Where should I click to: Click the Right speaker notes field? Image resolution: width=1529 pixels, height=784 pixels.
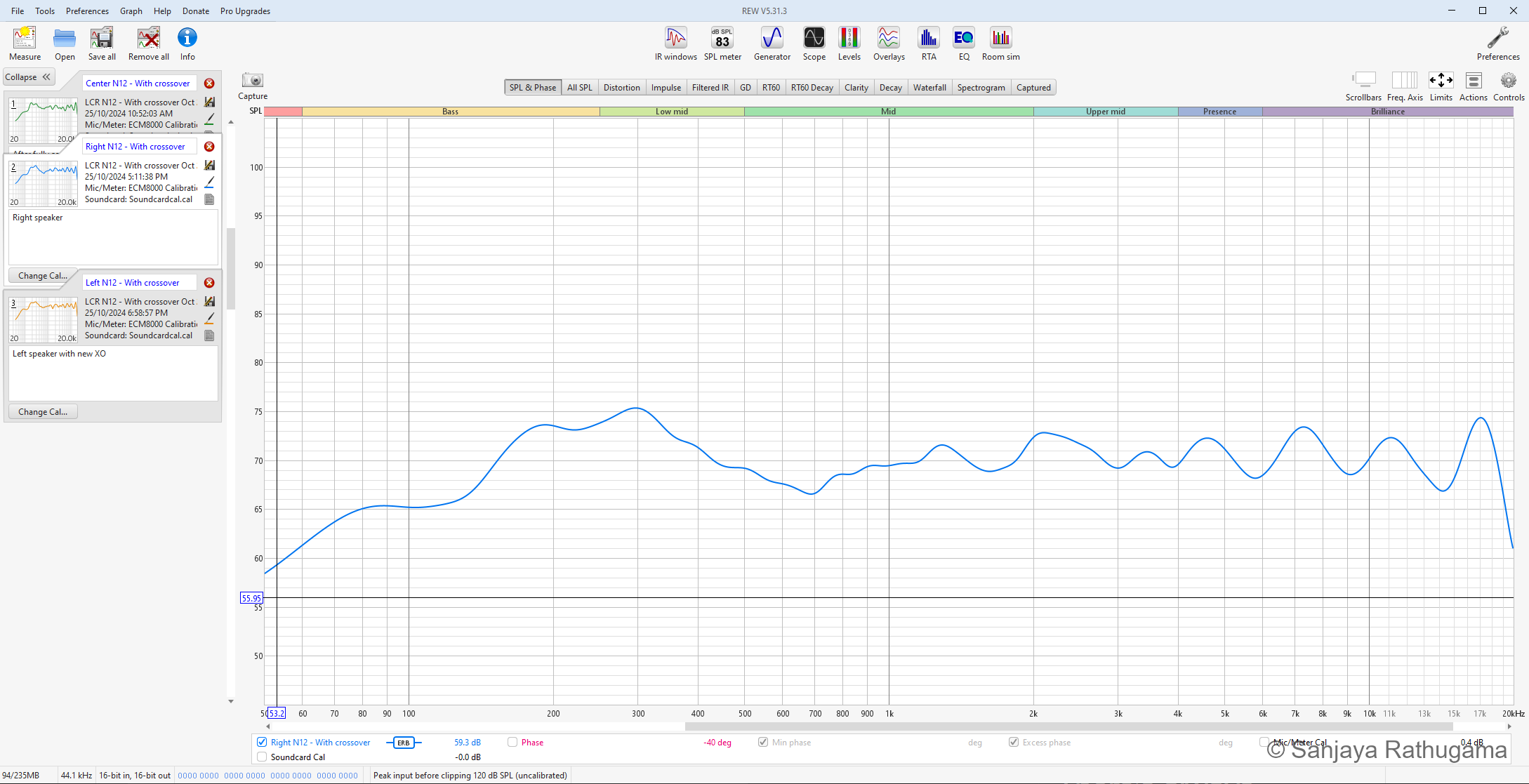click(x=113, y=237)
